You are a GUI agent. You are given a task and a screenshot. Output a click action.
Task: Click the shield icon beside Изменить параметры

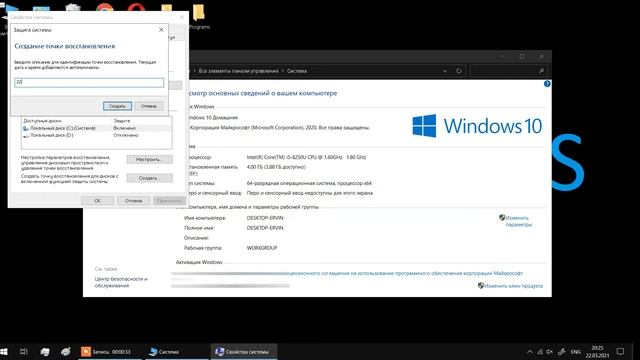pos(502,218)
